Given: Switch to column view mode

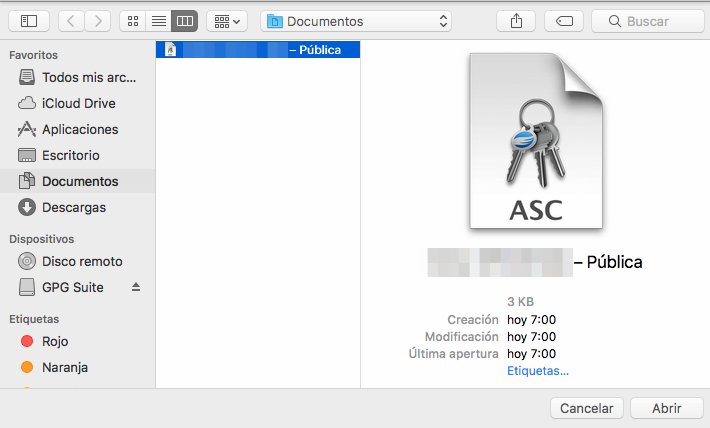Looking at the screenshot, I should [185, 21].
